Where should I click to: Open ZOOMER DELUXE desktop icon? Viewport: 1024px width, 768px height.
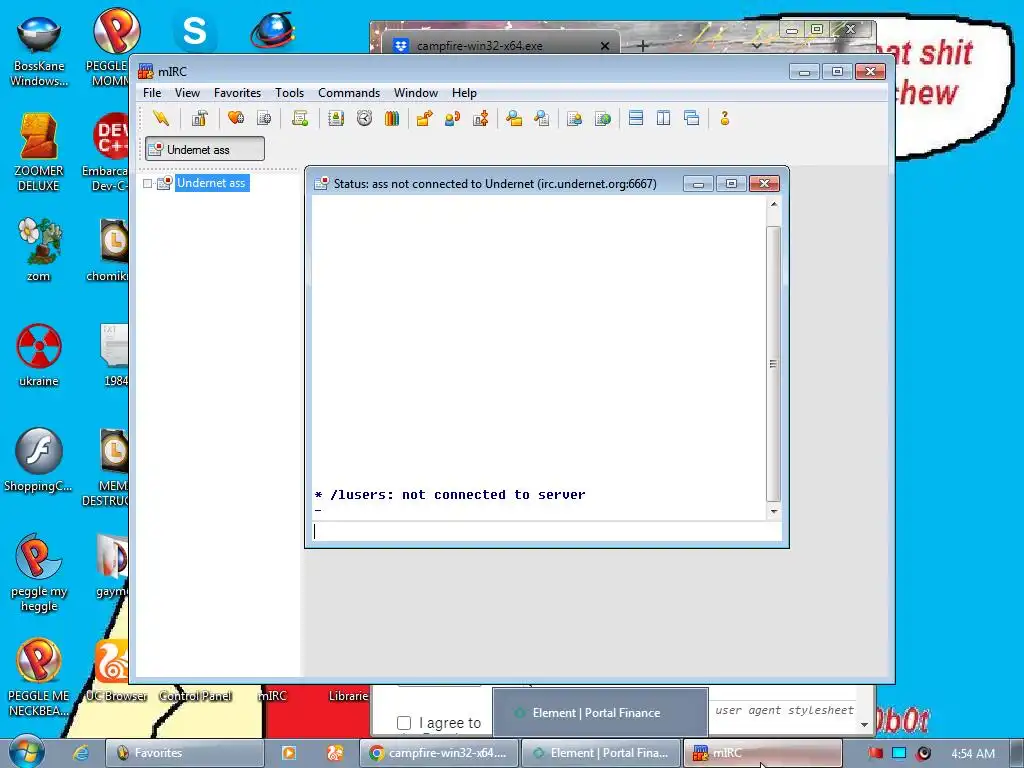[39, 153]
